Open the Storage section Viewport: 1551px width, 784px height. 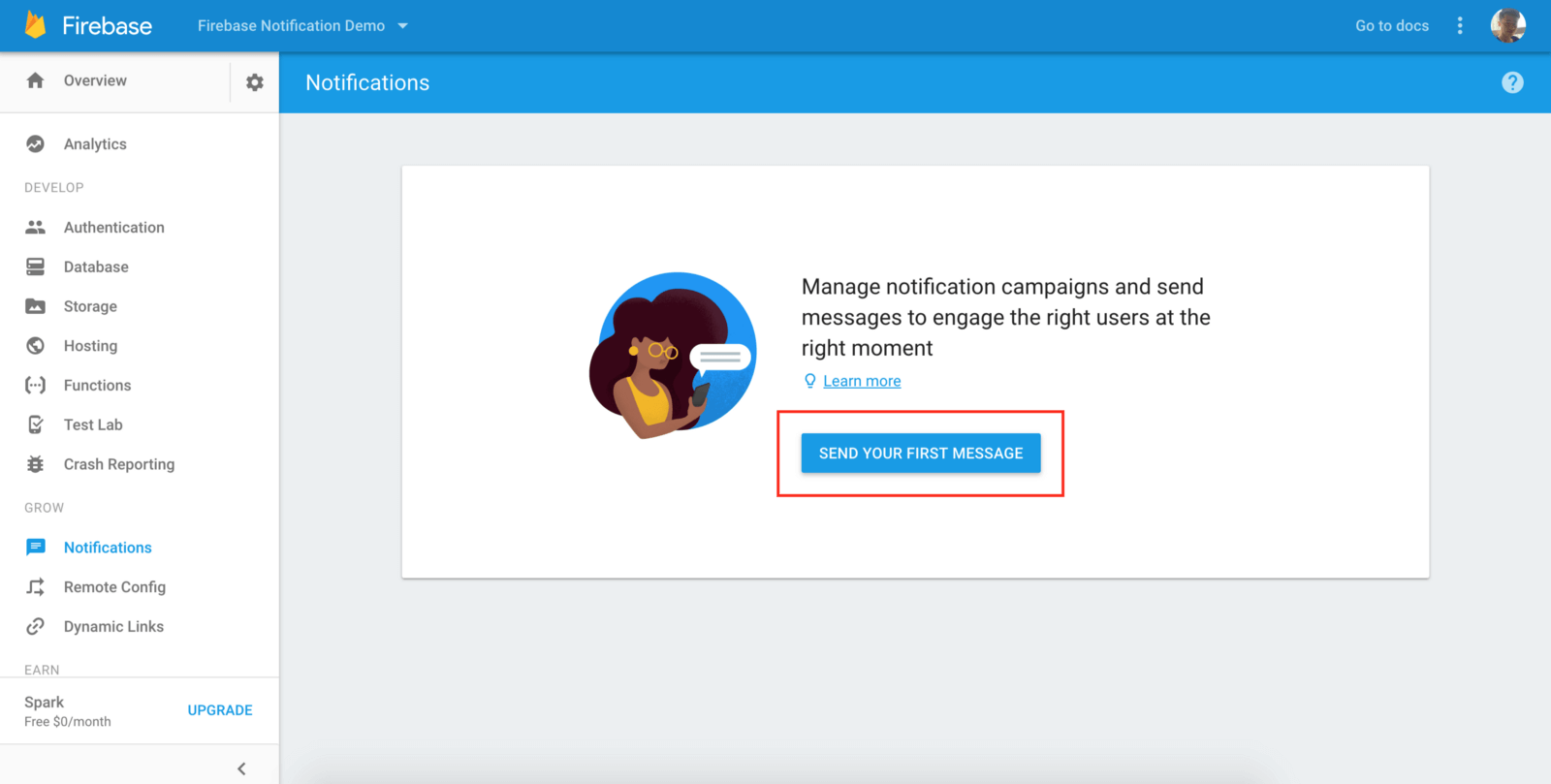pos(90,306)
